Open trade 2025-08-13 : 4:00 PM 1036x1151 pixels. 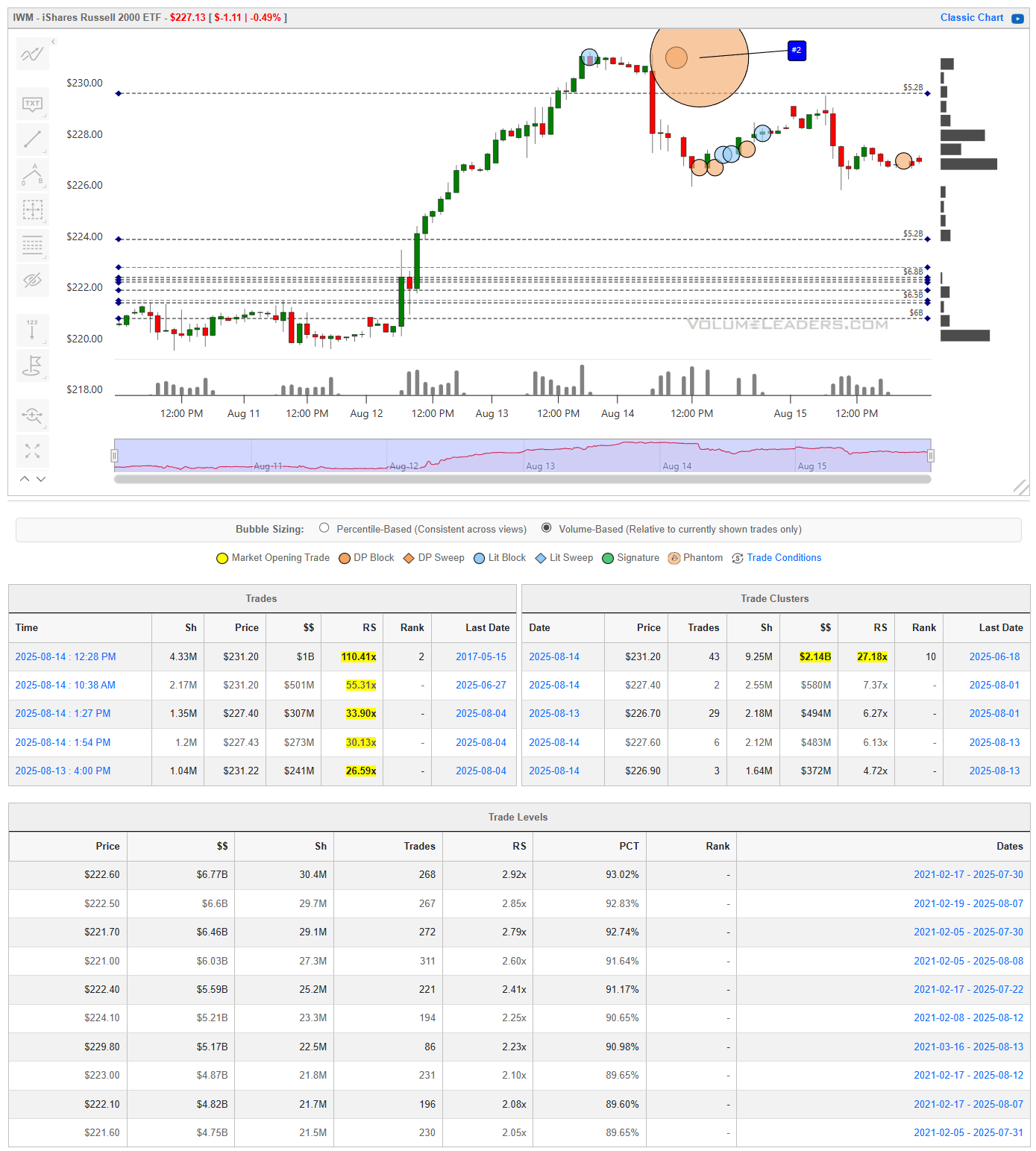coord(63,771)
